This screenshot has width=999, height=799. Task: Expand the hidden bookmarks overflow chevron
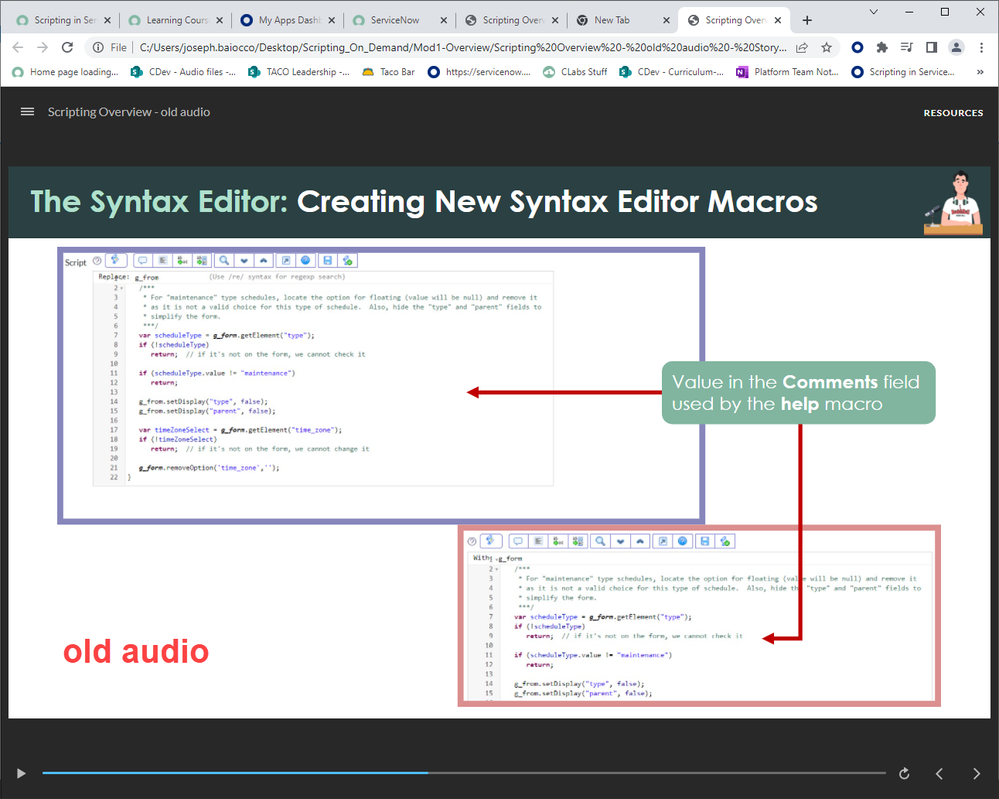[x=981, y=72]
